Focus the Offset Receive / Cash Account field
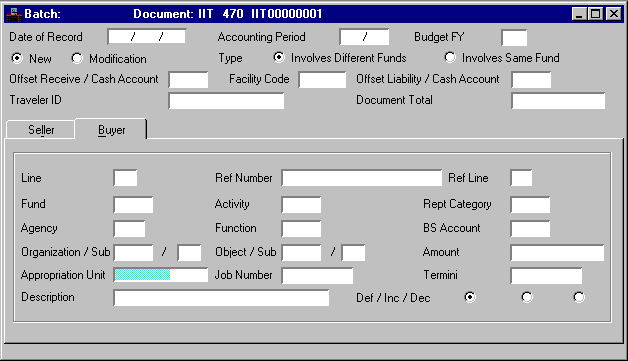This screenshot has height=361, width=628. coord(188,80)
